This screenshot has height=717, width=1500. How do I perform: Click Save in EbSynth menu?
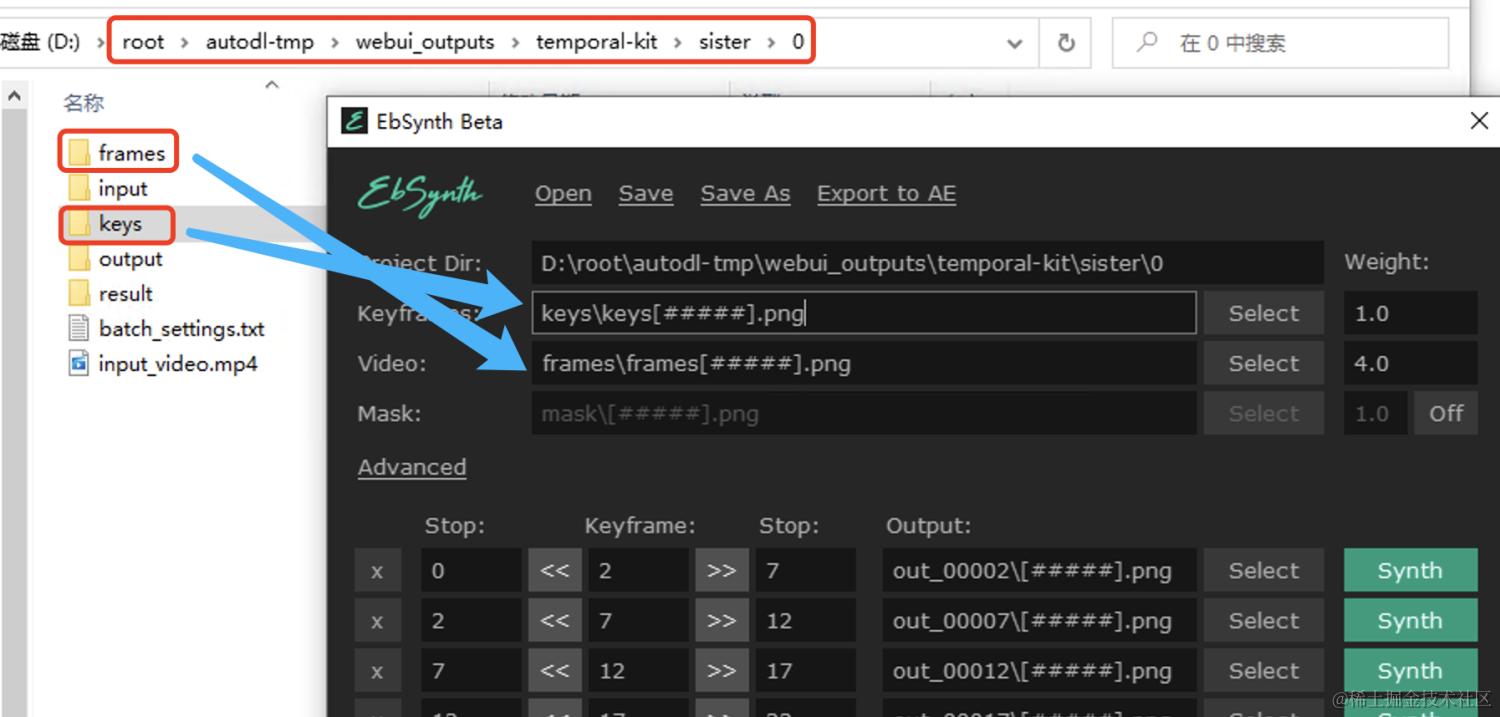point(645,194)
